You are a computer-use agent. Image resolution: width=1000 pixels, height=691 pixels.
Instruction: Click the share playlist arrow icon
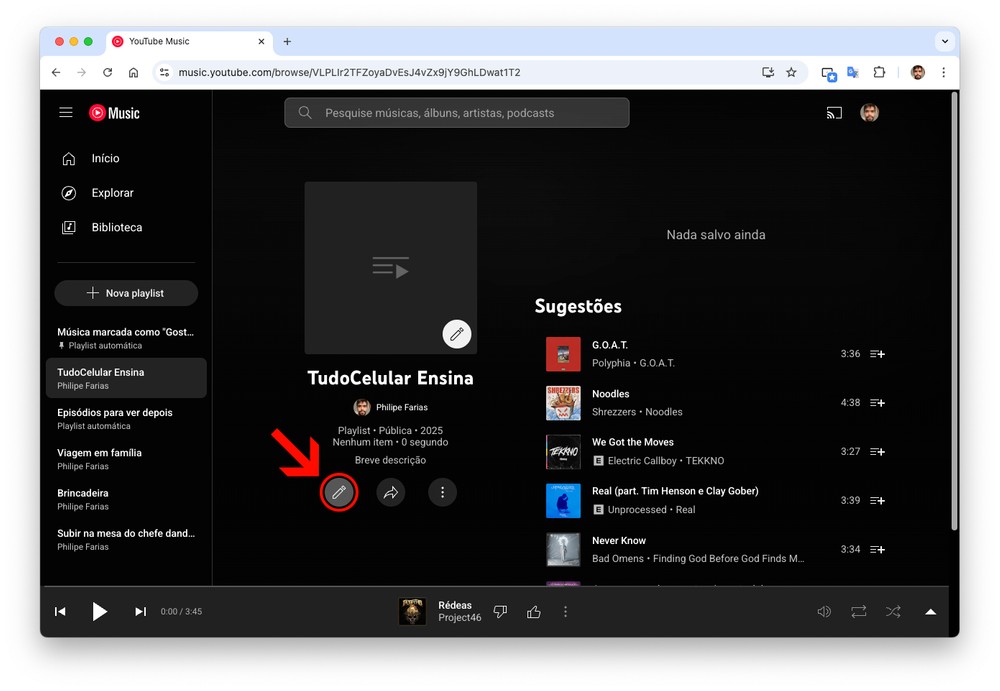(x=391, y=492)
